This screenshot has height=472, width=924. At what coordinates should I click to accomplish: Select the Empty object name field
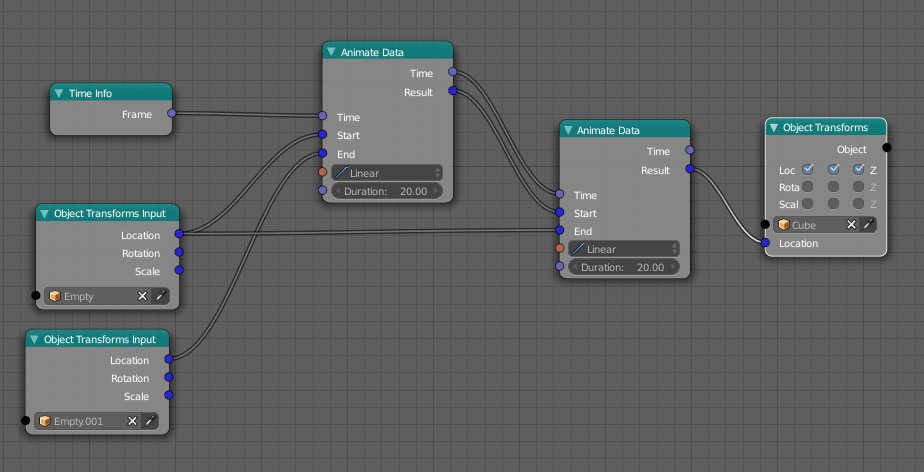[99, 296]
